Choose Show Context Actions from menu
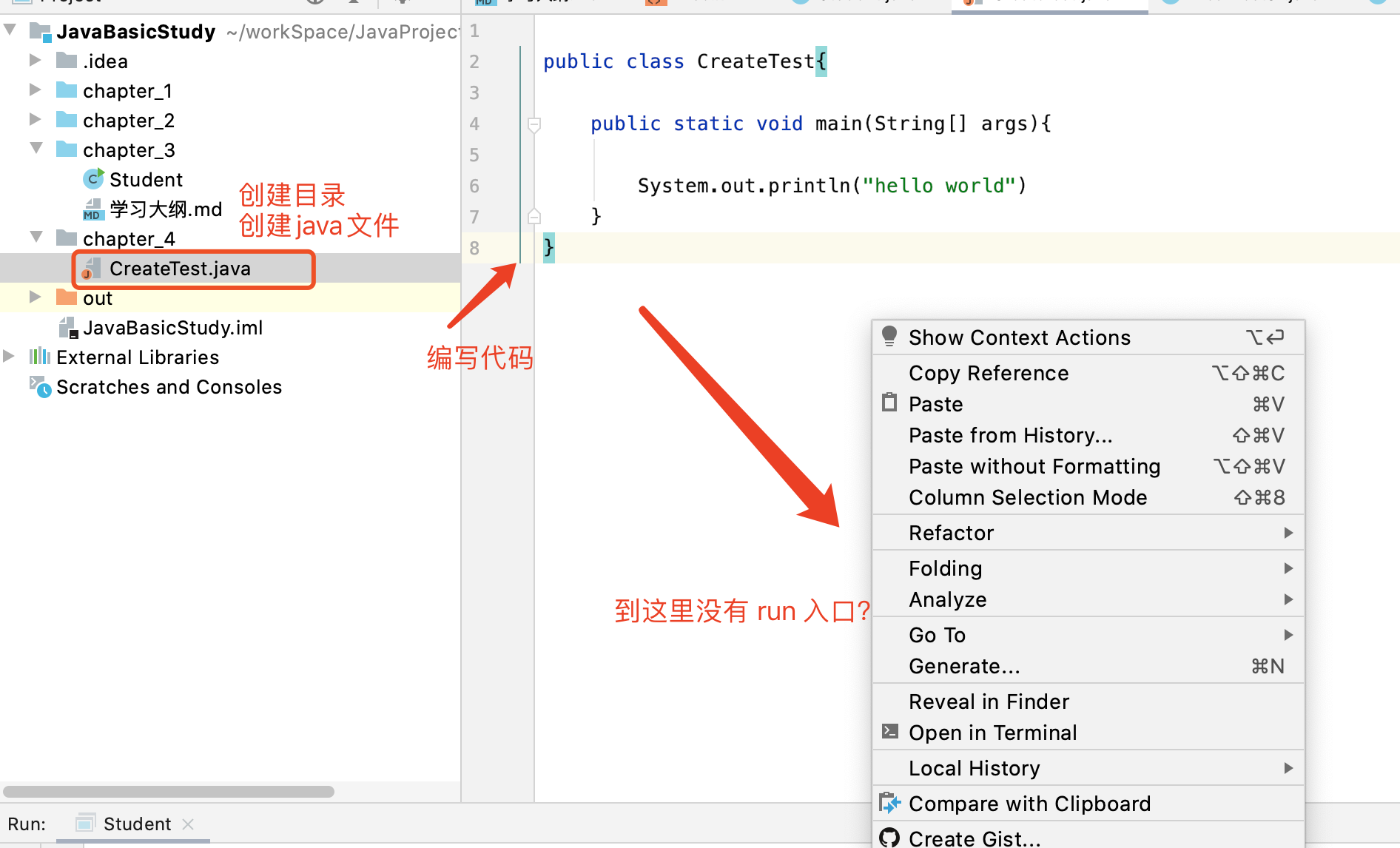Viewport: 1400px width, 848px height. point(1088,337)
